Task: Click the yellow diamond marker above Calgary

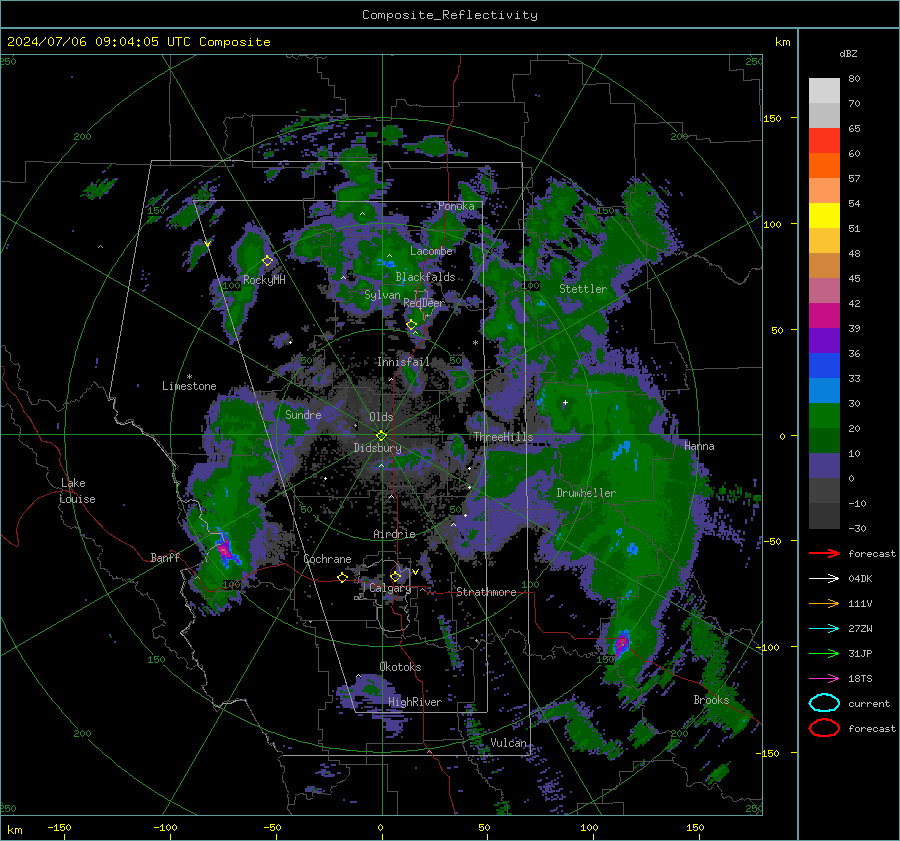Action: pos(395,576)
